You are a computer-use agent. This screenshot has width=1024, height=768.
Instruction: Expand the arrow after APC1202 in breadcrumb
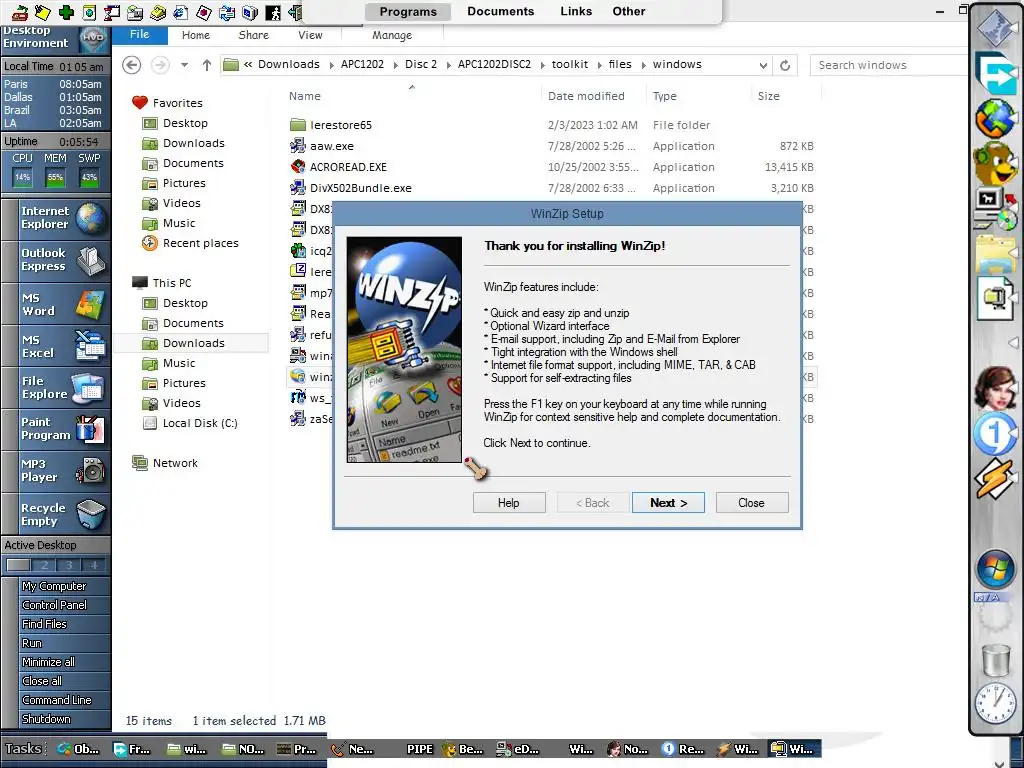(x=394, y=65)
